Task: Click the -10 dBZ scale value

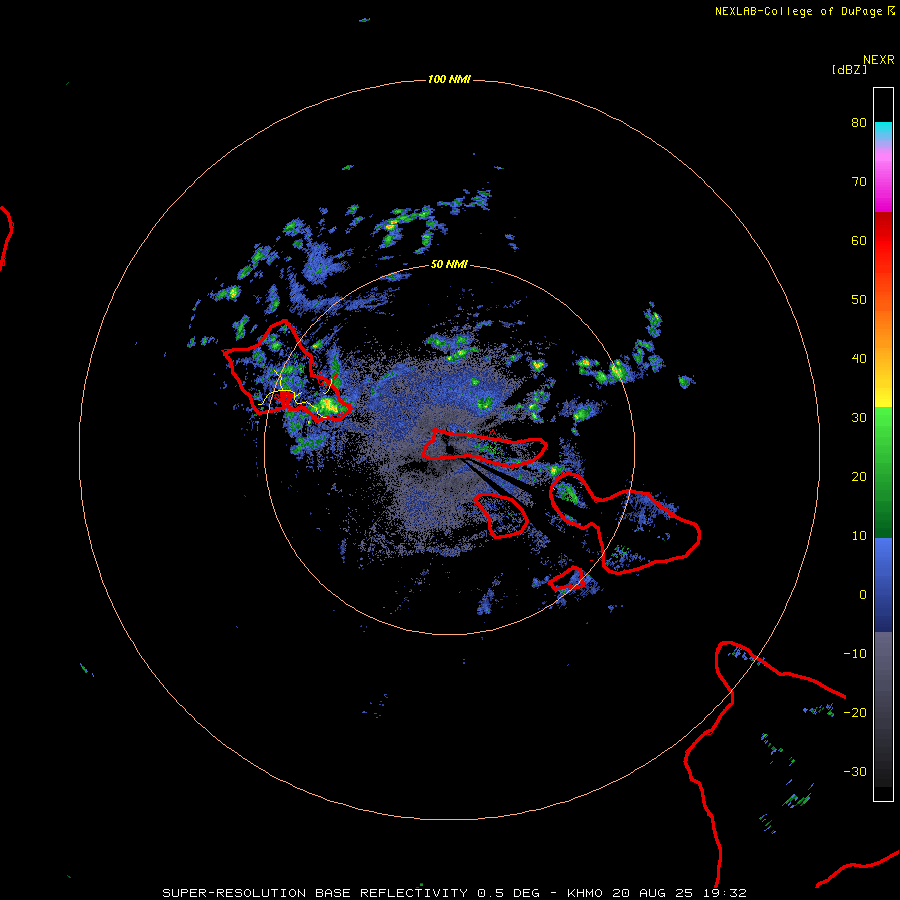Action: tap(855, 654)
